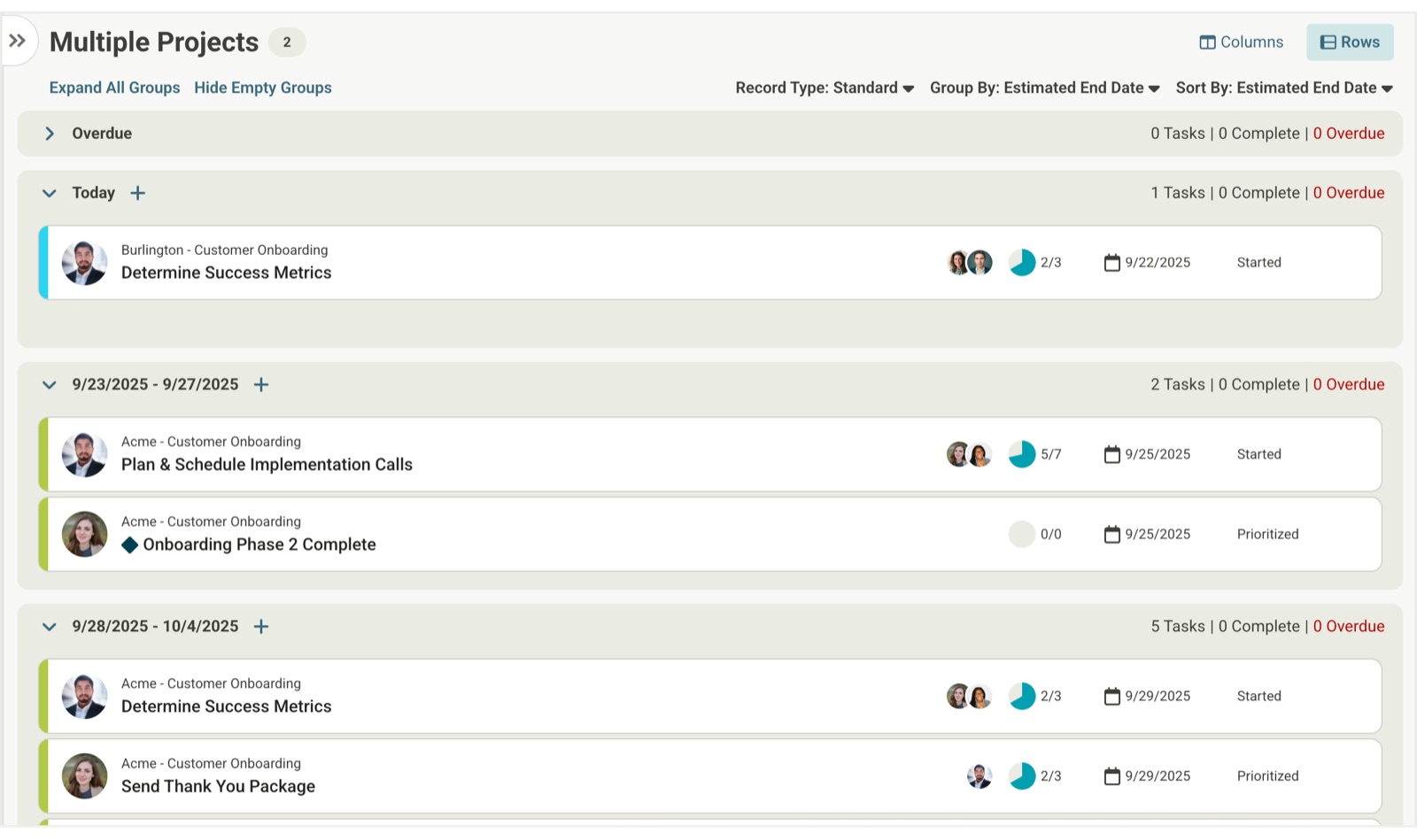Click calendar icon on Acme Determine Success Metrics row
Viewport: 1417px width, 840px height.
click(x=1112, y=696)
